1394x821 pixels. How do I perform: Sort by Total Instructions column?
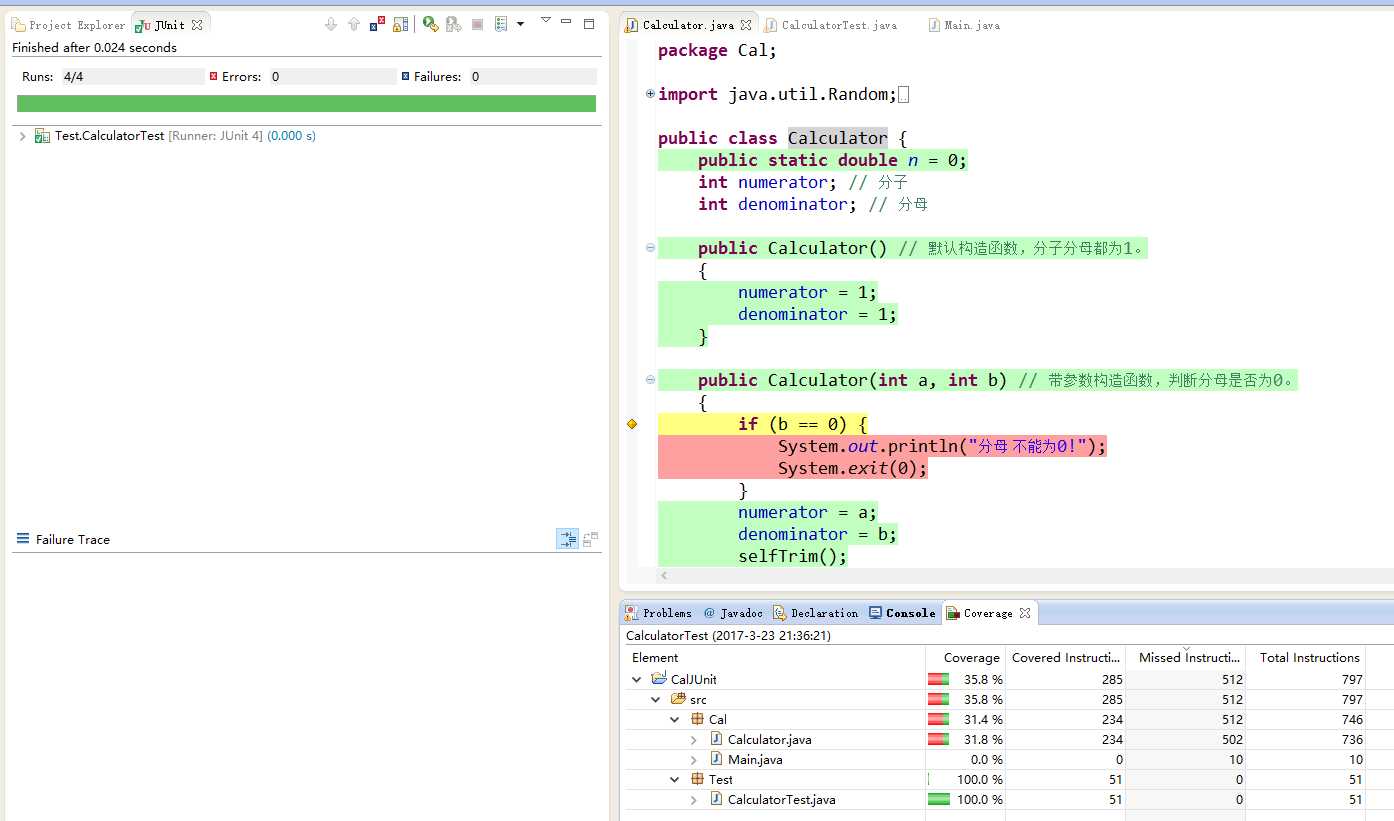[1305, 657]
